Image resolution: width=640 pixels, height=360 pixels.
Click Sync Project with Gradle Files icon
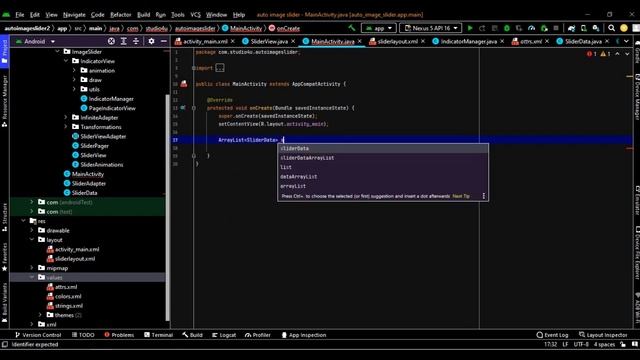(571, 28)
